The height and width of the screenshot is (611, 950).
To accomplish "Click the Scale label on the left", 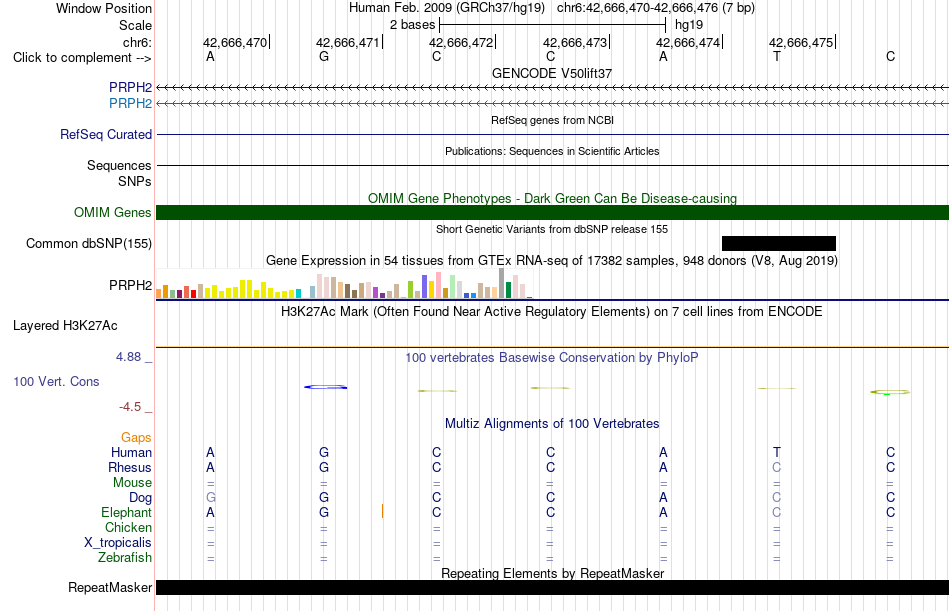I will pos(135,25).
